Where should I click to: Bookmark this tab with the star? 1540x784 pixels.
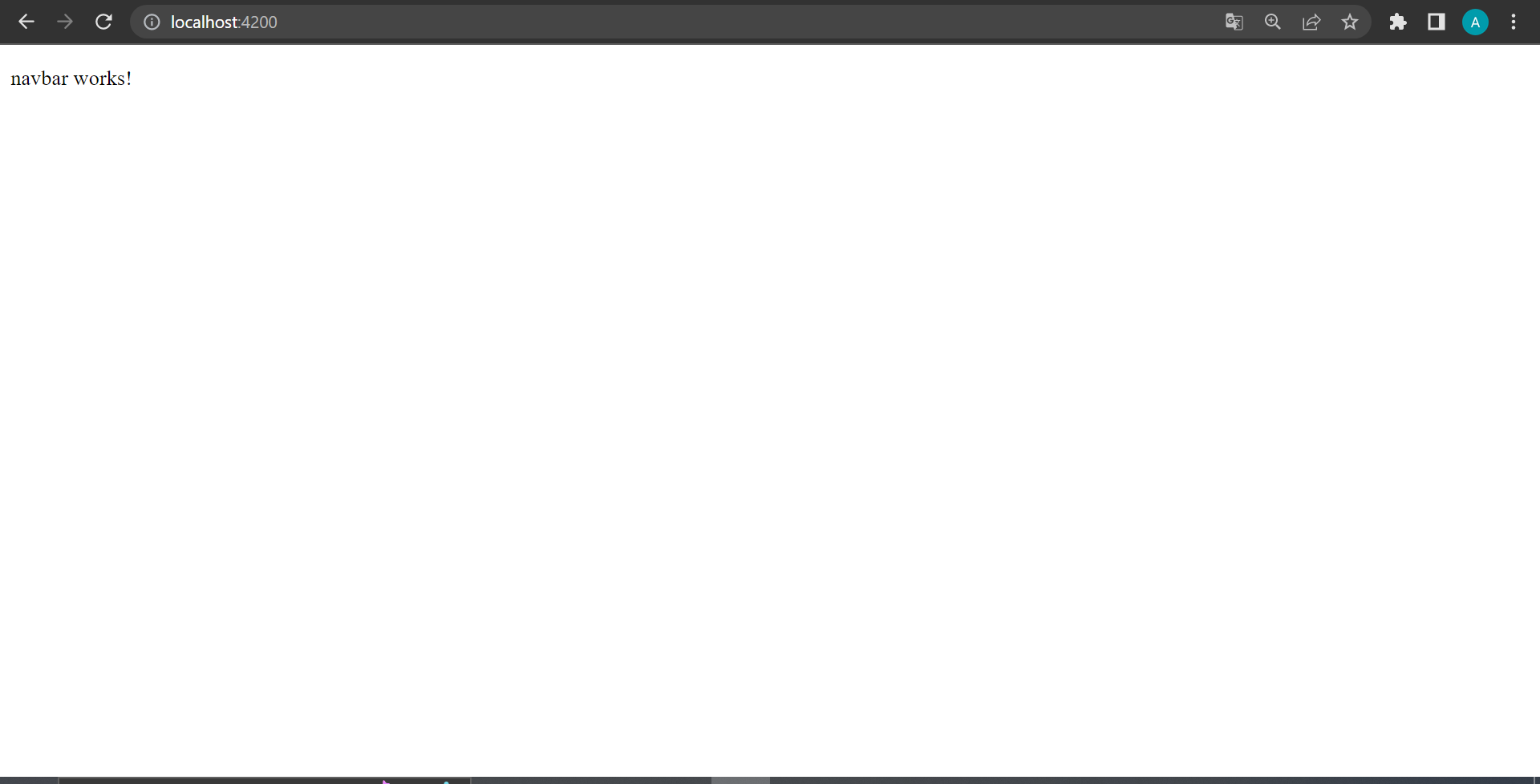click(x=1350, y=22)
